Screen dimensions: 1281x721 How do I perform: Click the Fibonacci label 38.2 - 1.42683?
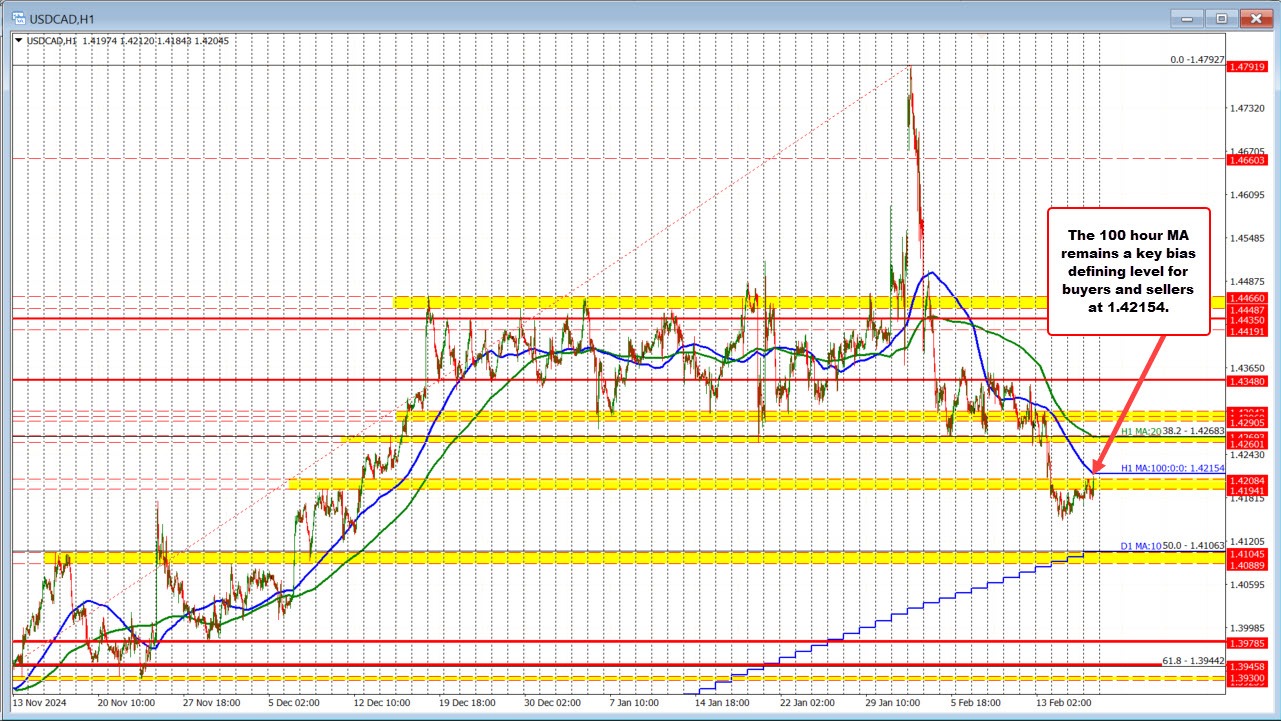click(1194, 431)
